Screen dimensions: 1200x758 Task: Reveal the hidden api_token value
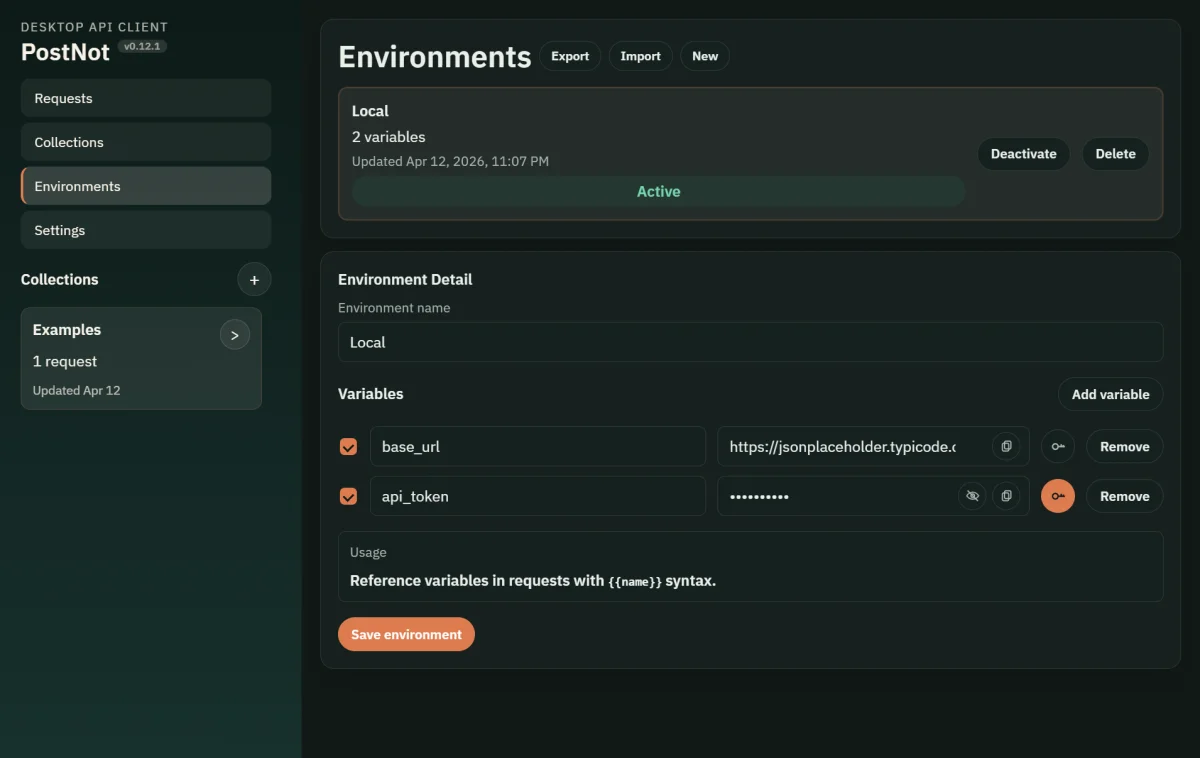coord(972,496)
